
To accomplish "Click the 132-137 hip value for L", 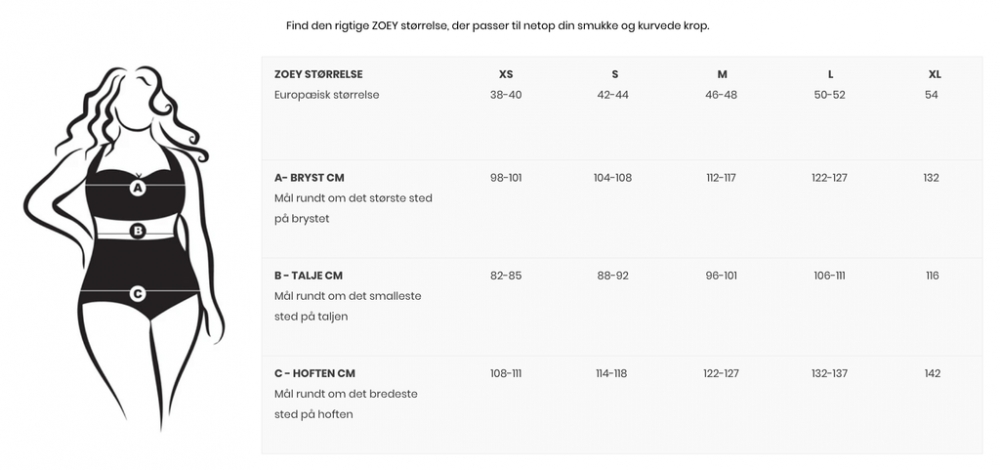I will (830, 374).
